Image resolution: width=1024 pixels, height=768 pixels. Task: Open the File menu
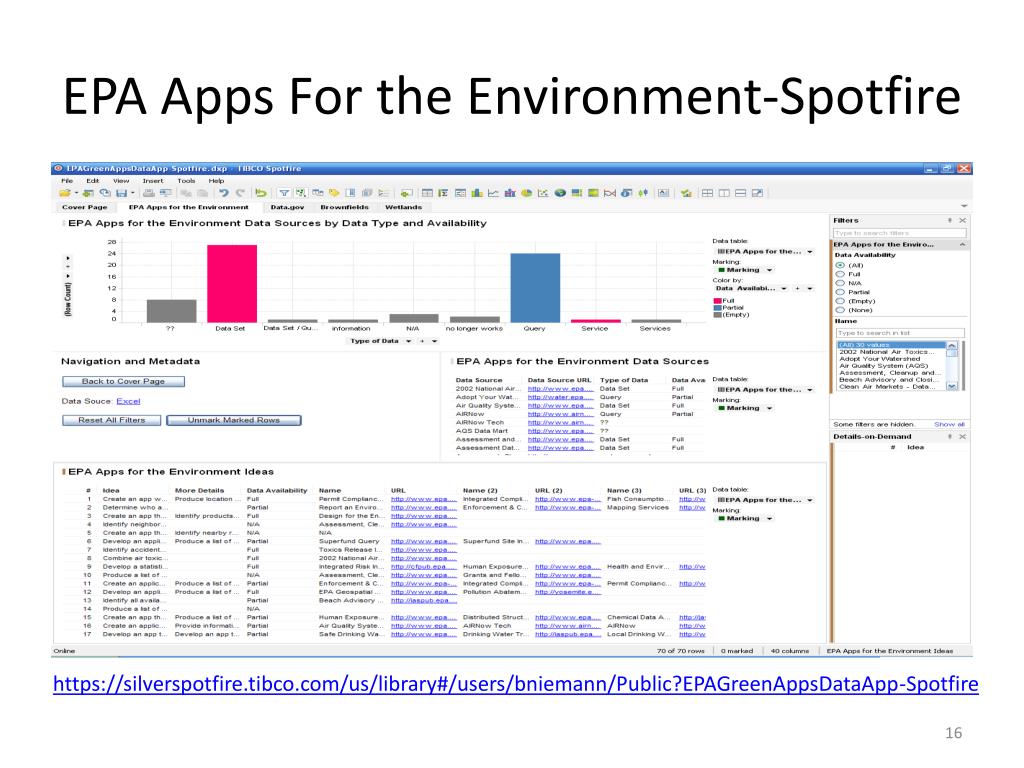click(67, 181)
